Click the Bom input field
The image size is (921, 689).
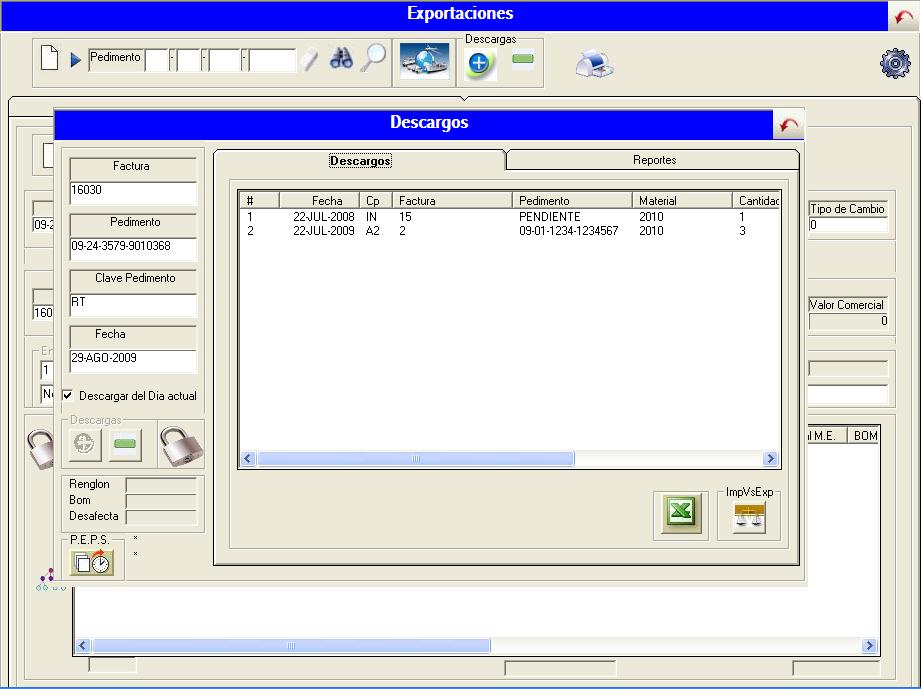(162, 500)
